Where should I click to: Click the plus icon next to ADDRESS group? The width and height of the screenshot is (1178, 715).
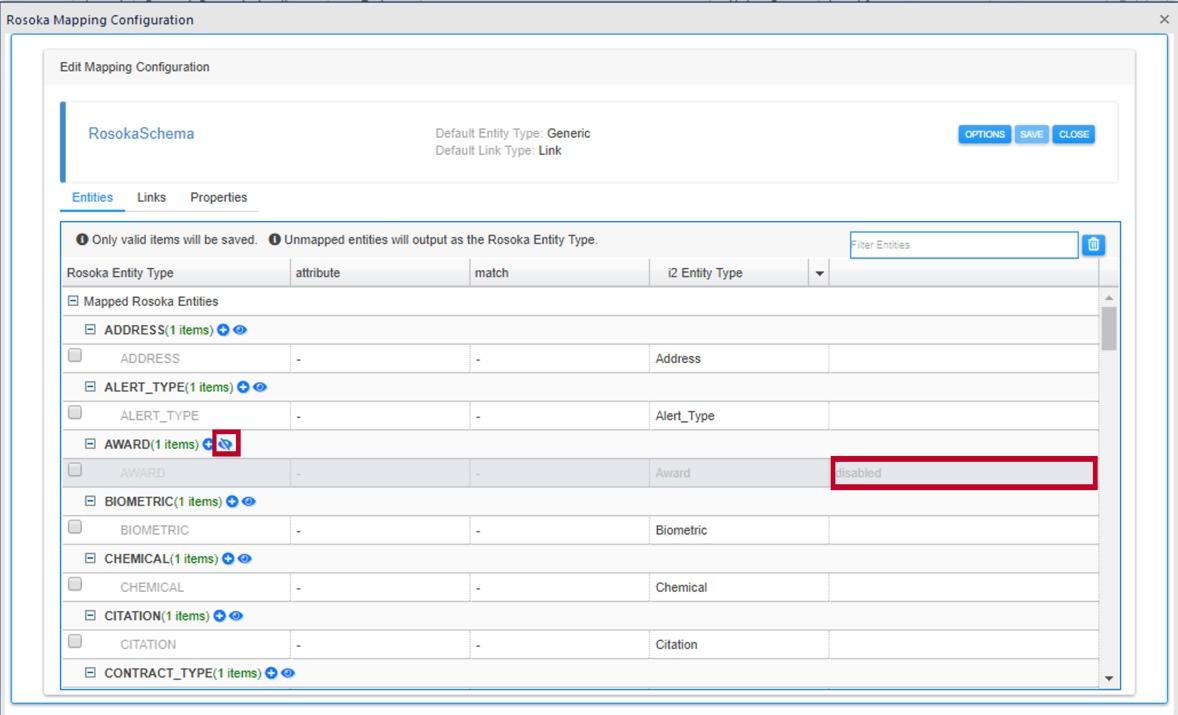coord(224,330)
